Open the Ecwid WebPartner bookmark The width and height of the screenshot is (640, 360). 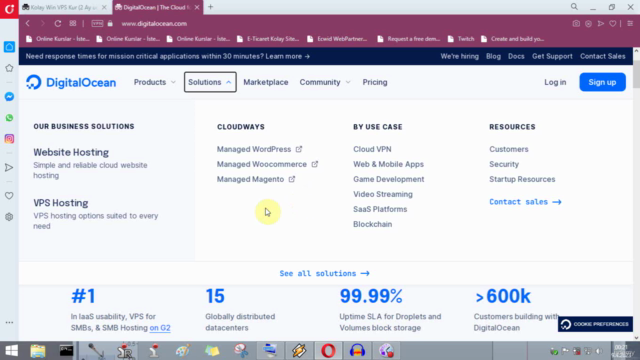pos(337,39)
